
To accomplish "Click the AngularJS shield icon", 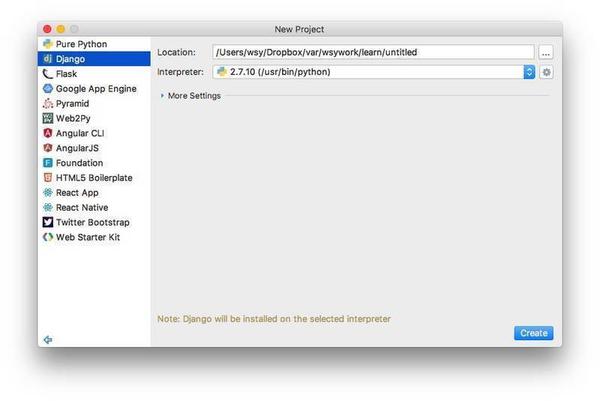I will [x=47, y=148].
